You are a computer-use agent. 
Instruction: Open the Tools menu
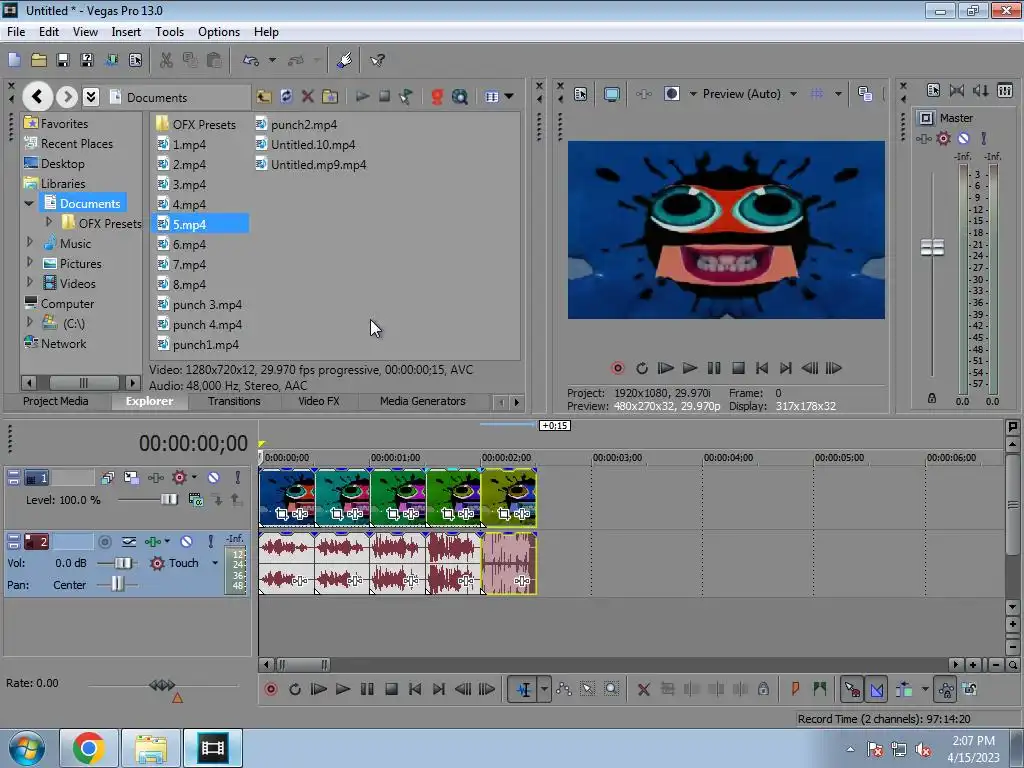(169, 32)
